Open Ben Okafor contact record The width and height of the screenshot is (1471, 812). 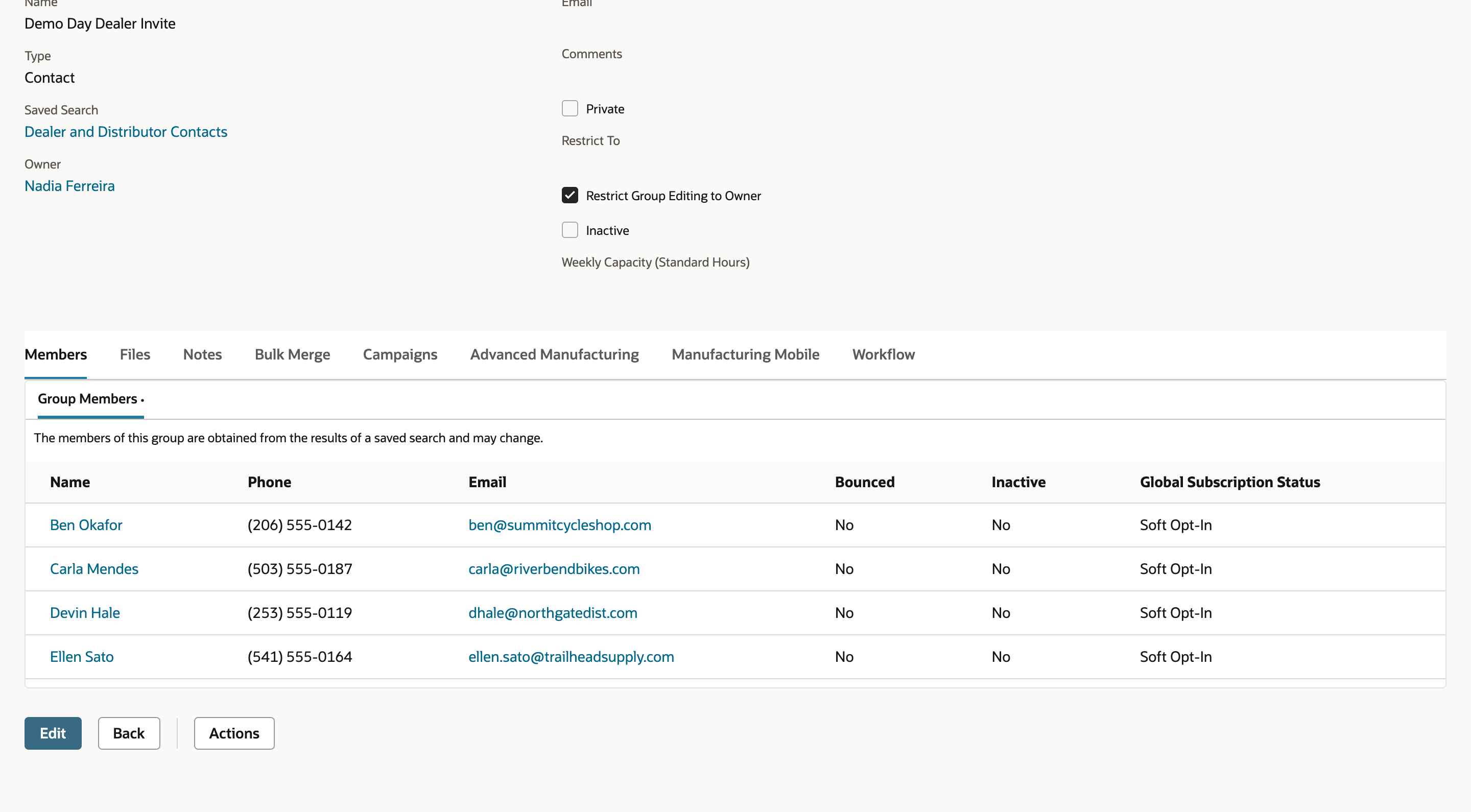click(86, 525)
